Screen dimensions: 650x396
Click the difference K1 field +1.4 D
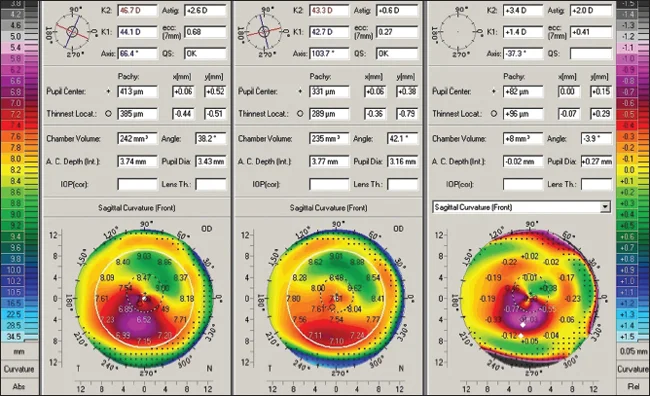click(523, 32)
